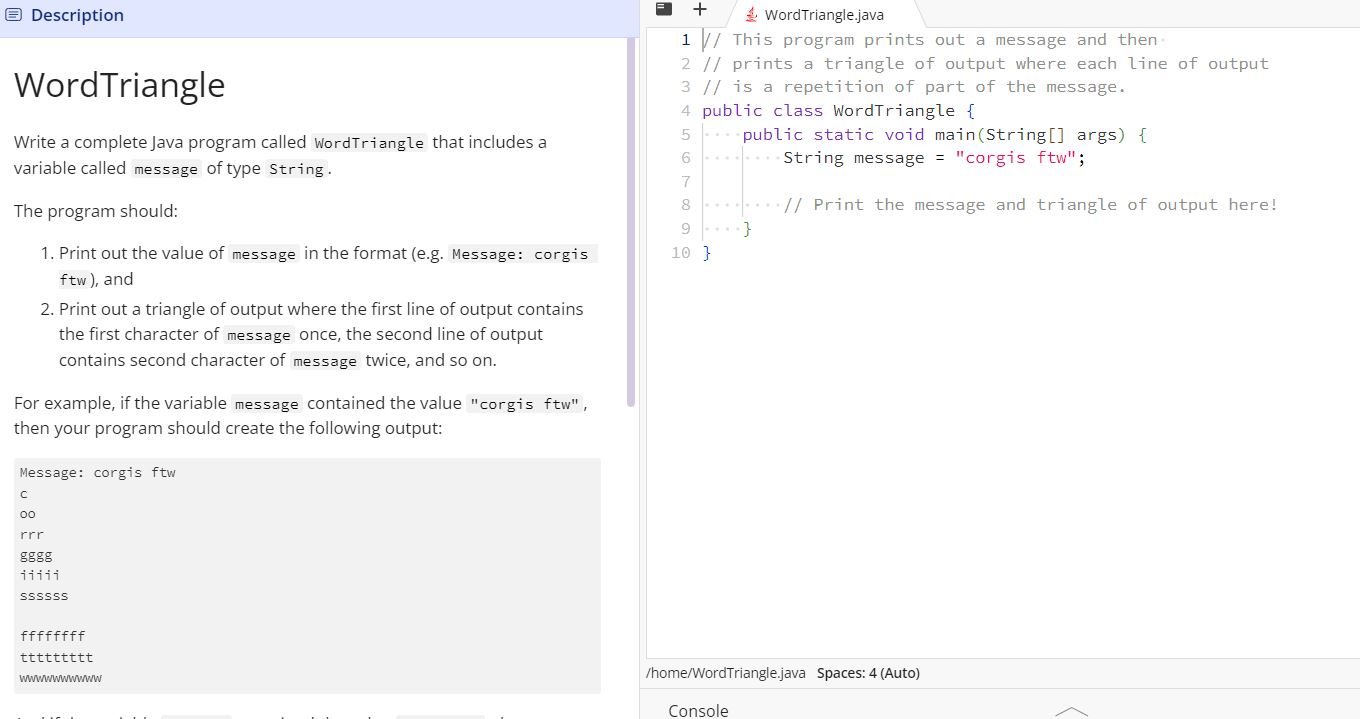The height and width of the screenshot is (719, 1360).
Task: Click the unsaved changes indicator on WordTriangle.java
Action: pyautogui.click(x=753, y=15)
